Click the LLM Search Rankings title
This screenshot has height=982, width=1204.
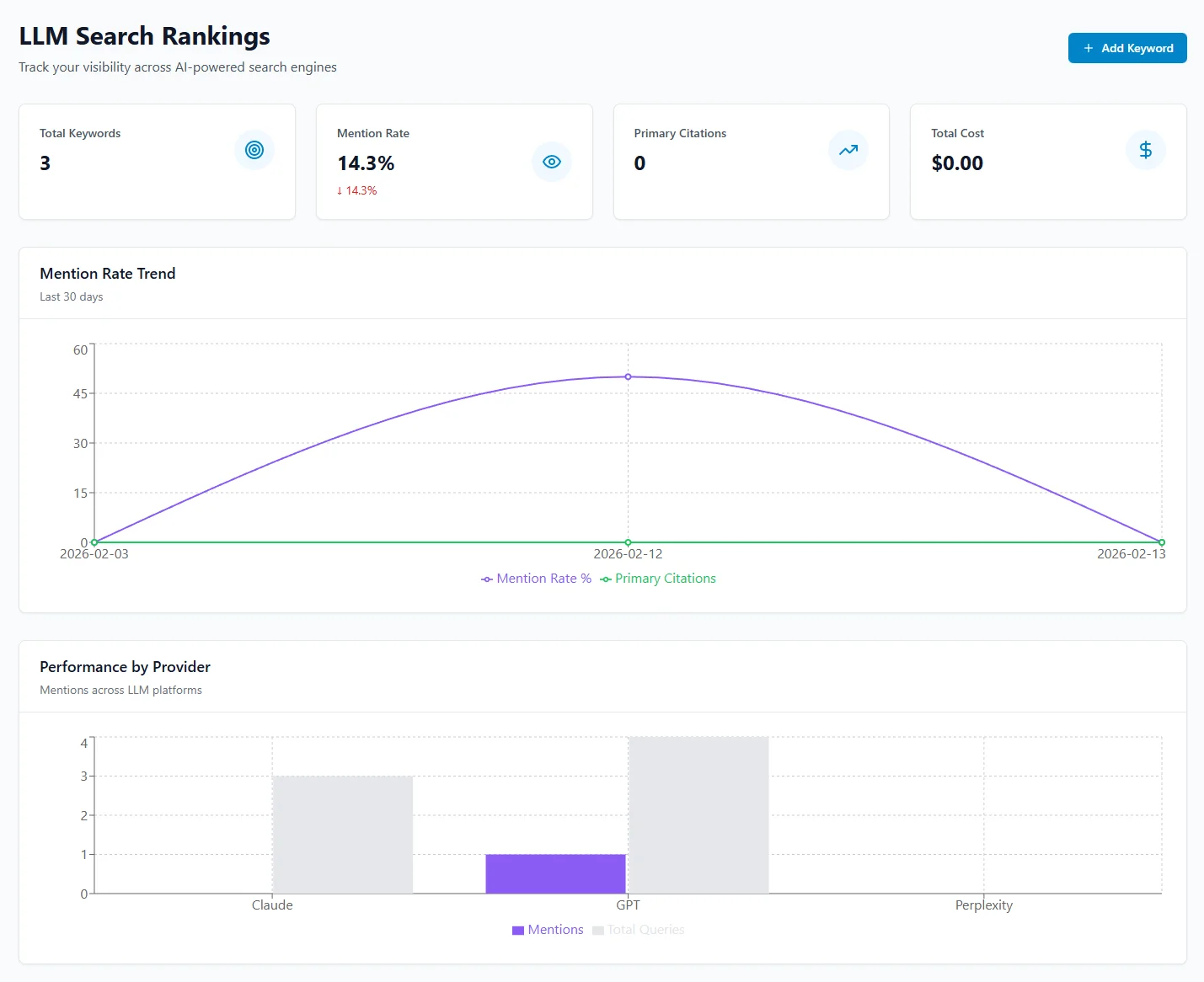click(x=144, y=36)
